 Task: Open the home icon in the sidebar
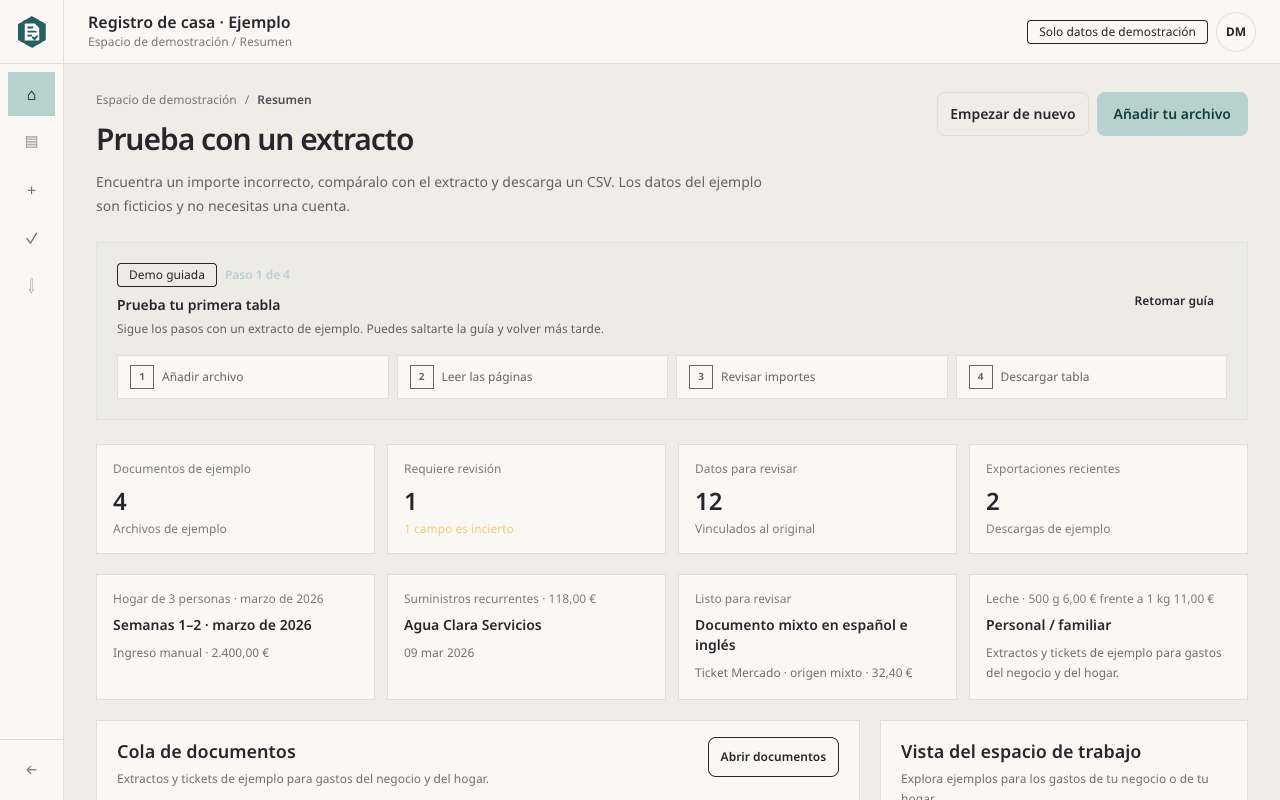(x=32, y=94)
